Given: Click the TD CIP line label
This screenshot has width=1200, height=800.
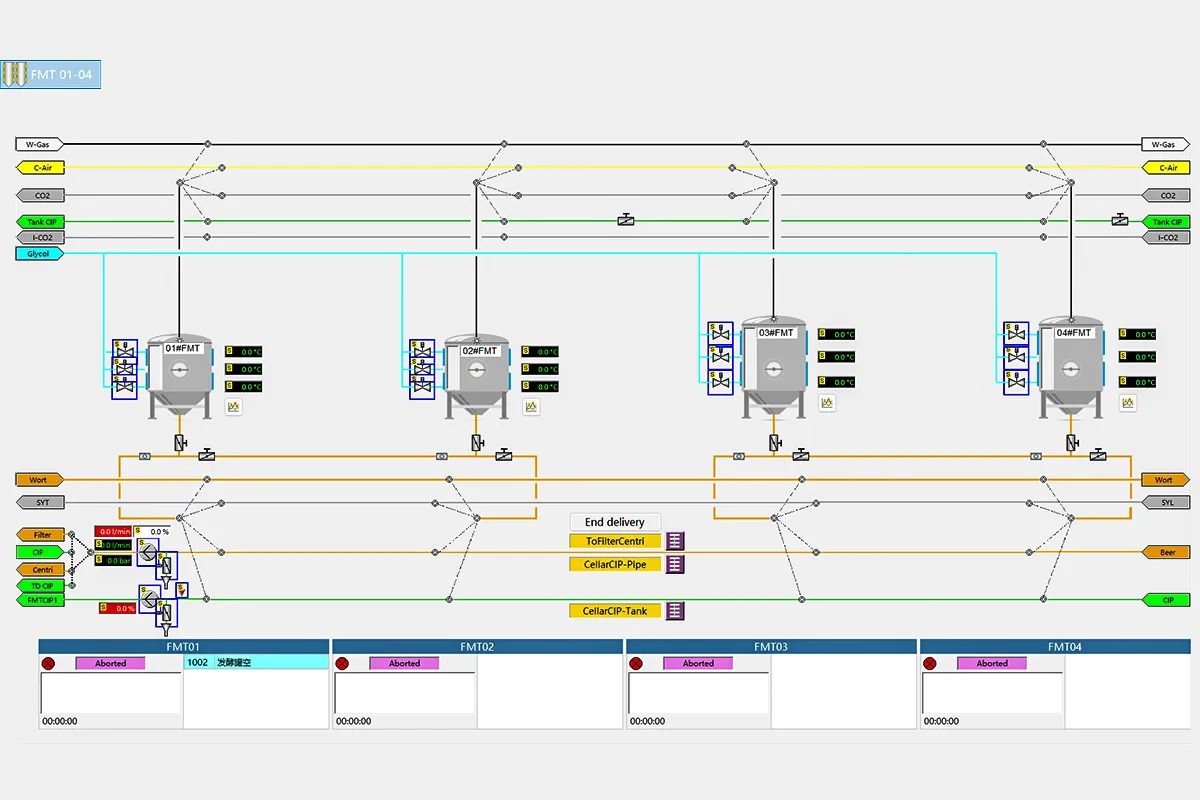Looking at the screenshot, I should [40, 586].
